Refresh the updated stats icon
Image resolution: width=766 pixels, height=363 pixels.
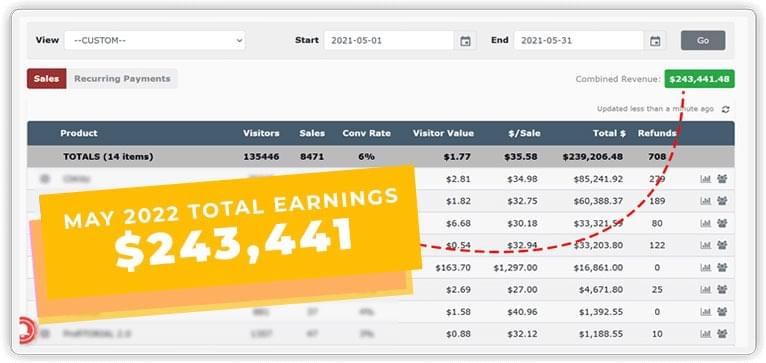[x=725, y=109]
